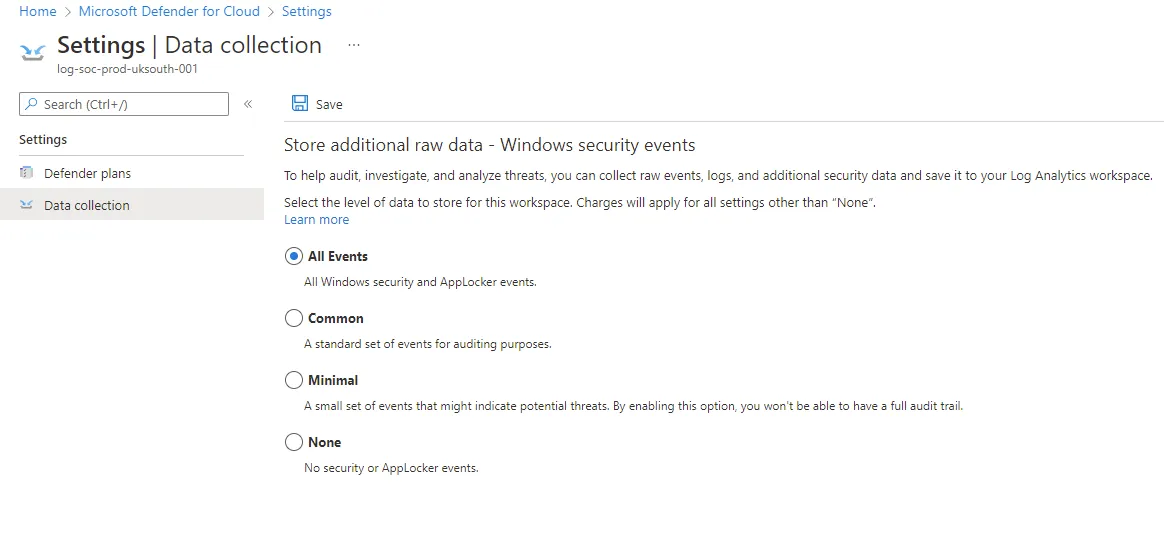Viewport: 1164px width, 545px height.
Task: Go to Microsoft Defender for Cloud breadcrumb
Action: point(169,11)
